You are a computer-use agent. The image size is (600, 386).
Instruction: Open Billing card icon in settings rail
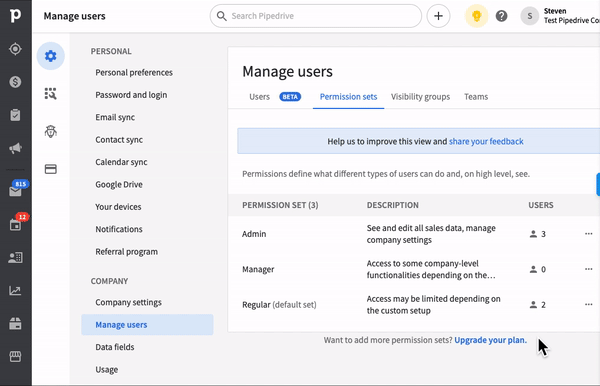[x=51, y=169]
